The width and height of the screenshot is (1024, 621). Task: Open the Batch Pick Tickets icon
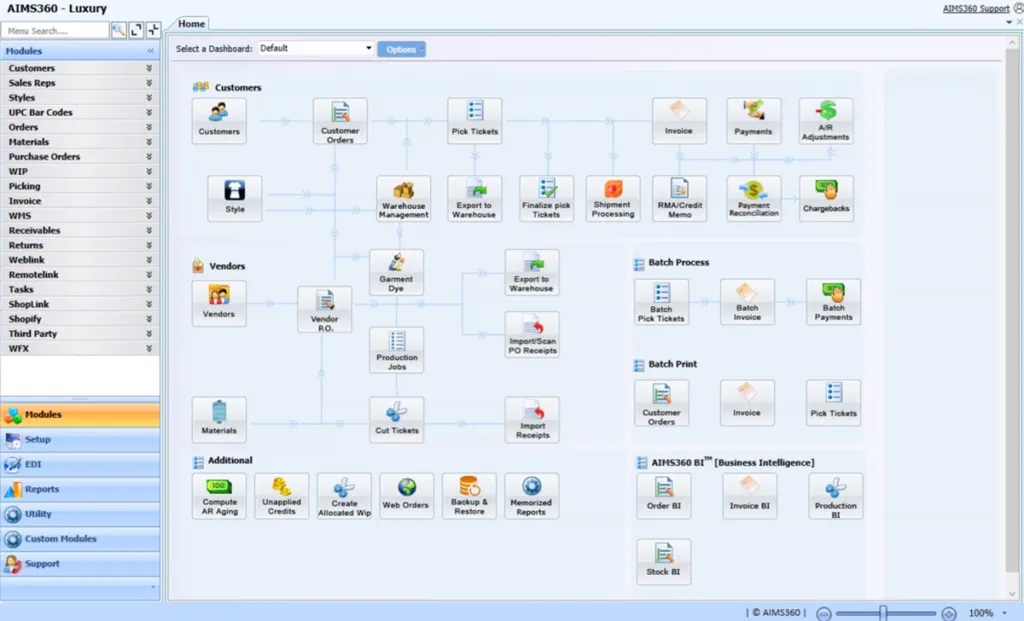661,302
